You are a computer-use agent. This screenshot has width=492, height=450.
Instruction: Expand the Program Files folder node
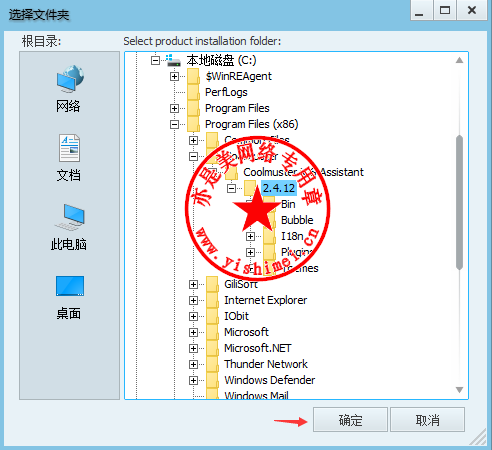point(174,108)
